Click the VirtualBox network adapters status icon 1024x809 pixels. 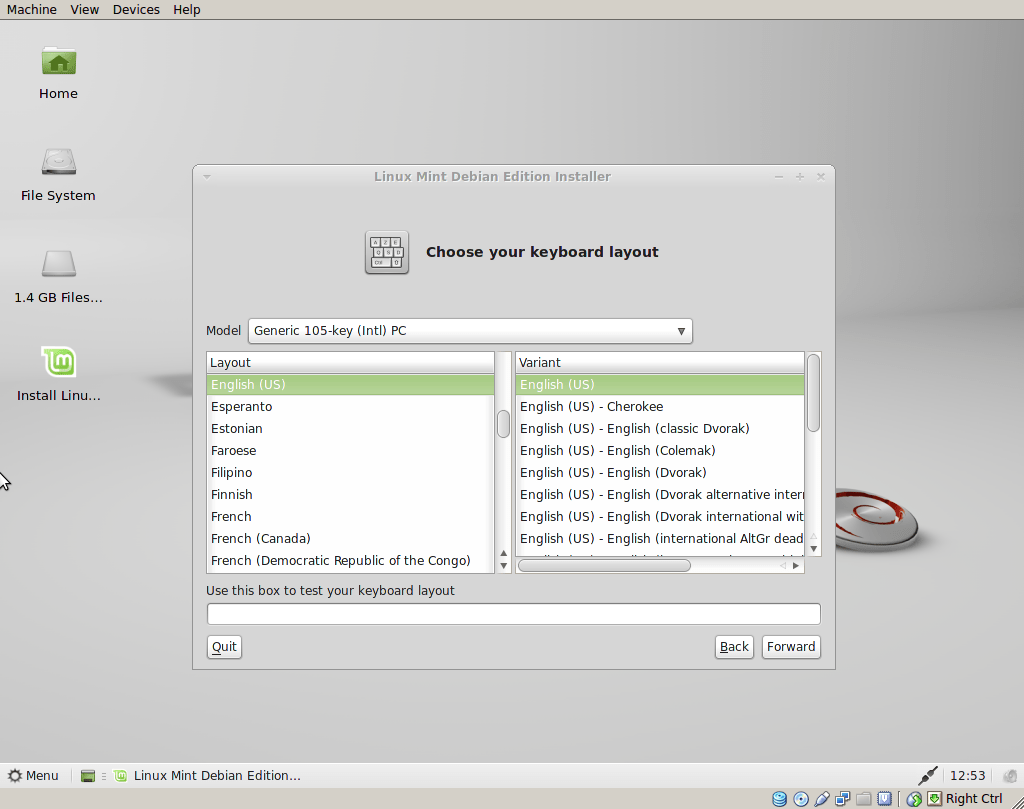point(842,799)
